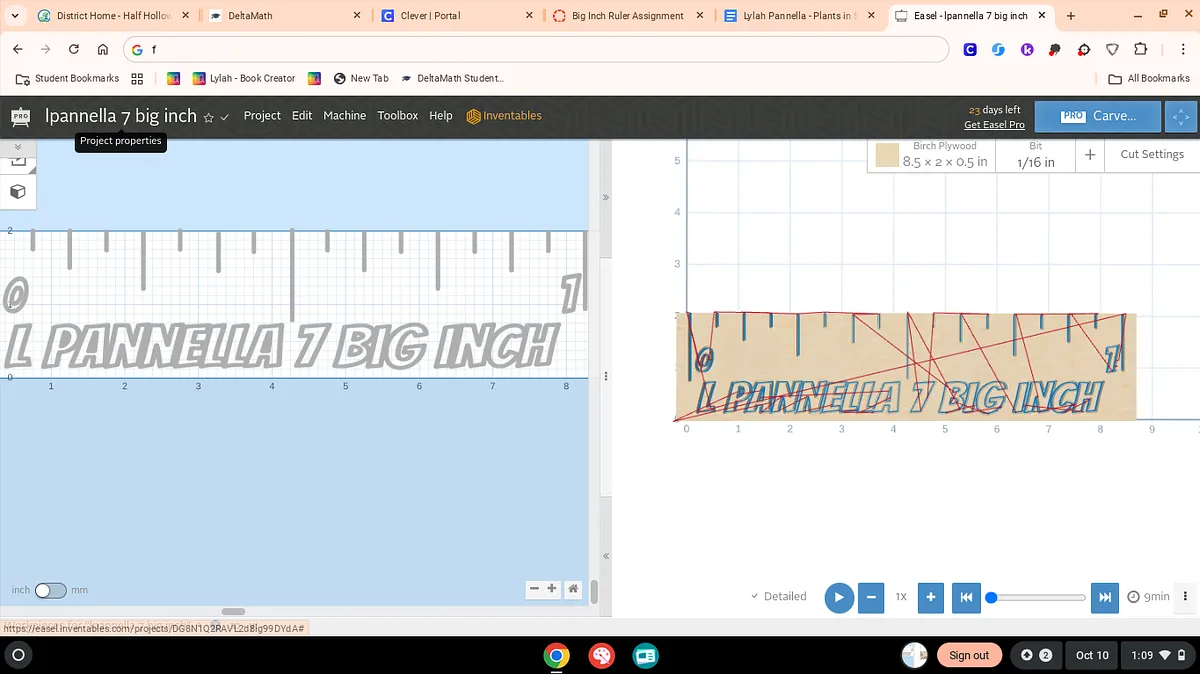Open Cut Settings panel
This screenshot has height=674, width=1200.
pos(1152,154)
